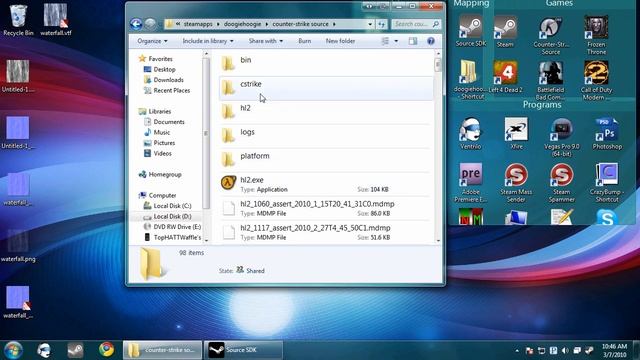640x360 pixels.
Task: Open the Ventrilo desktop shortcut
Action: (470, 133)
